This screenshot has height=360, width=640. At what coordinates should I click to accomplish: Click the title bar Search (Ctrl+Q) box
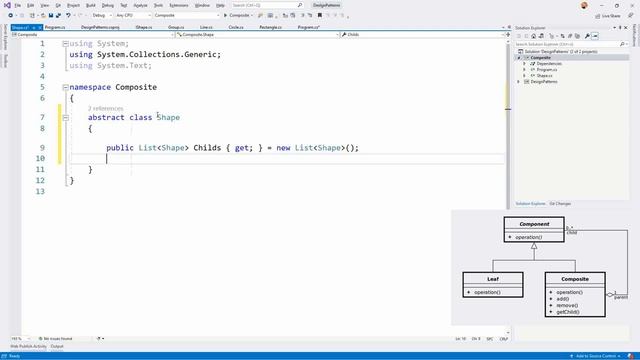point(267,5)
